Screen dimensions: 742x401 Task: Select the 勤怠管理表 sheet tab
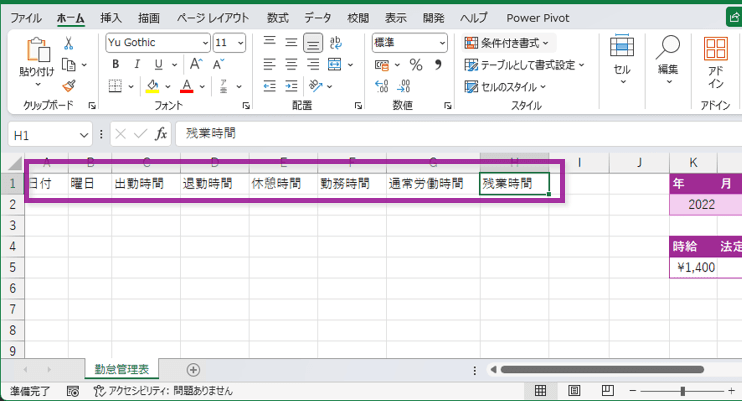[122, 369]
